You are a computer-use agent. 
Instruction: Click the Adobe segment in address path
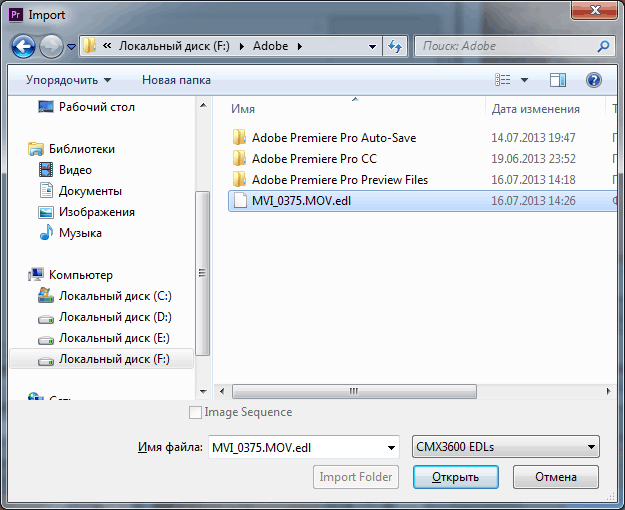tap(270, 46)
